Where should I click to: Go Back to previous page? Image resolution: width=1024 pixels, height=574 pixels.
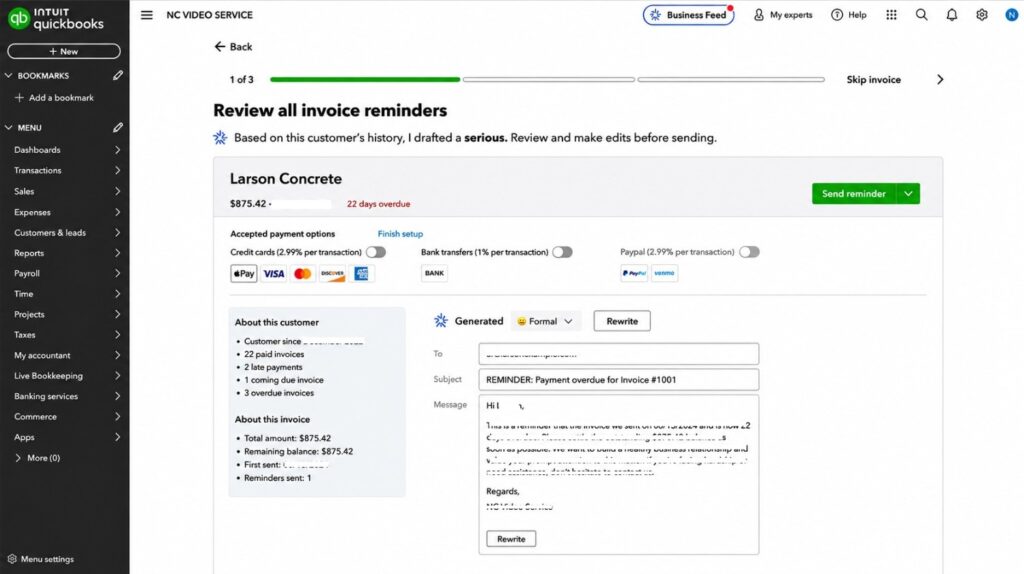[233, 46]
